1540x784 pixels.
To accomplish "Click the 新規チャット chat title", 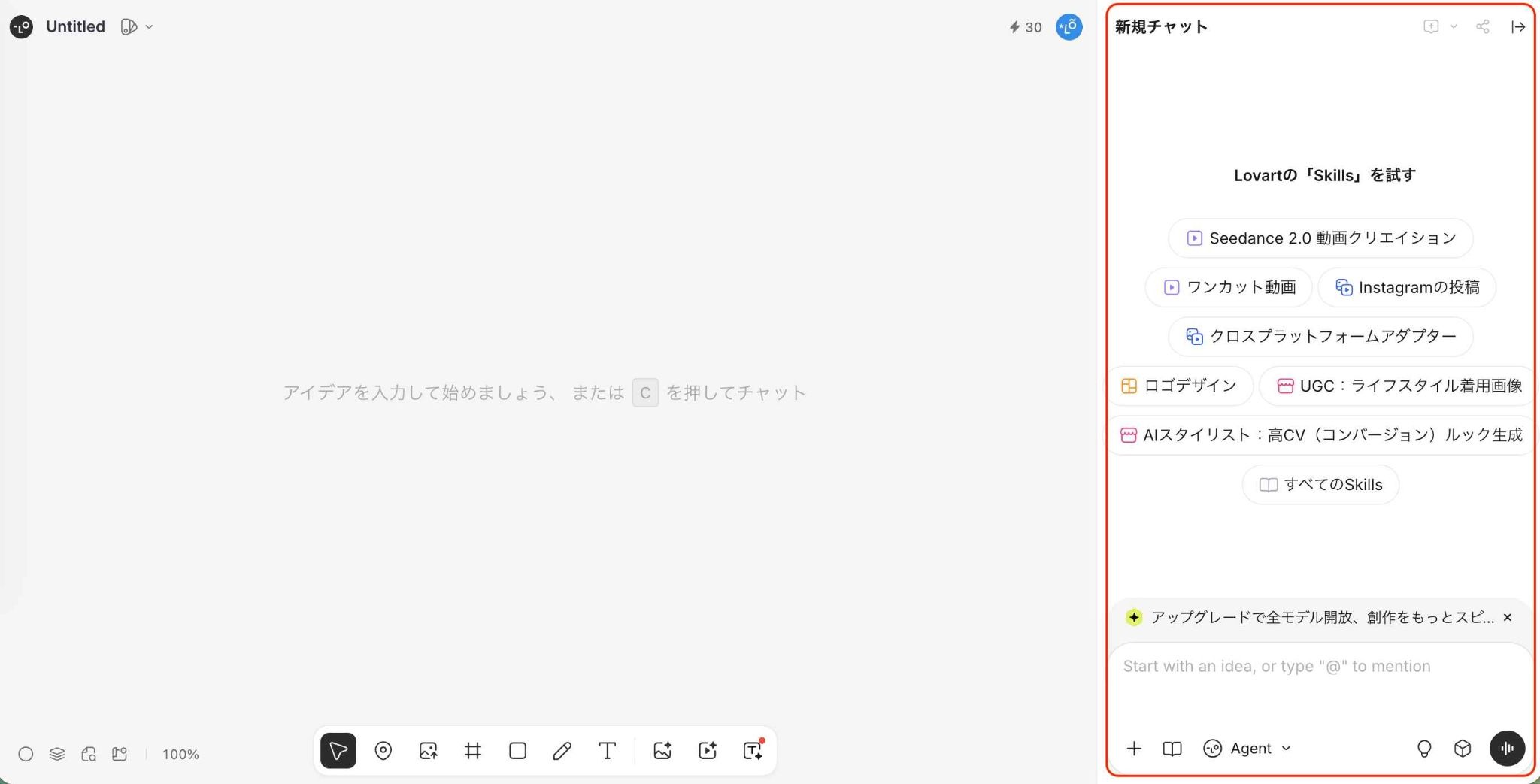I will pos(1161,27).
